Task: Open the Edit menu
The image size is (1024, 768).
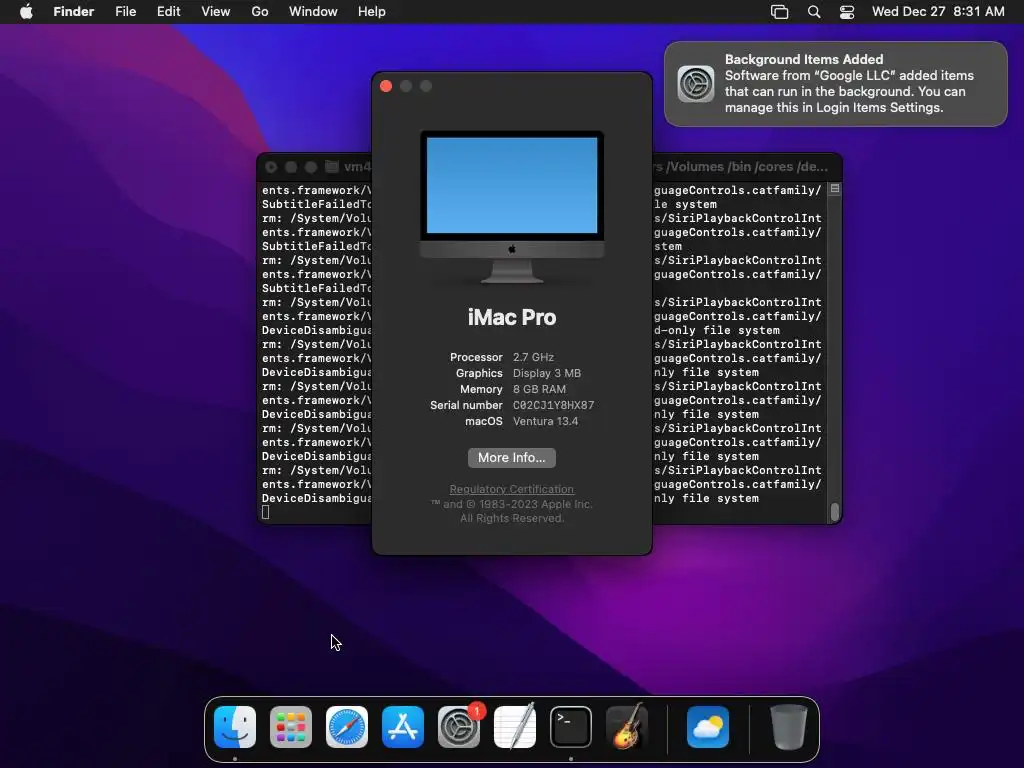Action: (x=168, y=12)
